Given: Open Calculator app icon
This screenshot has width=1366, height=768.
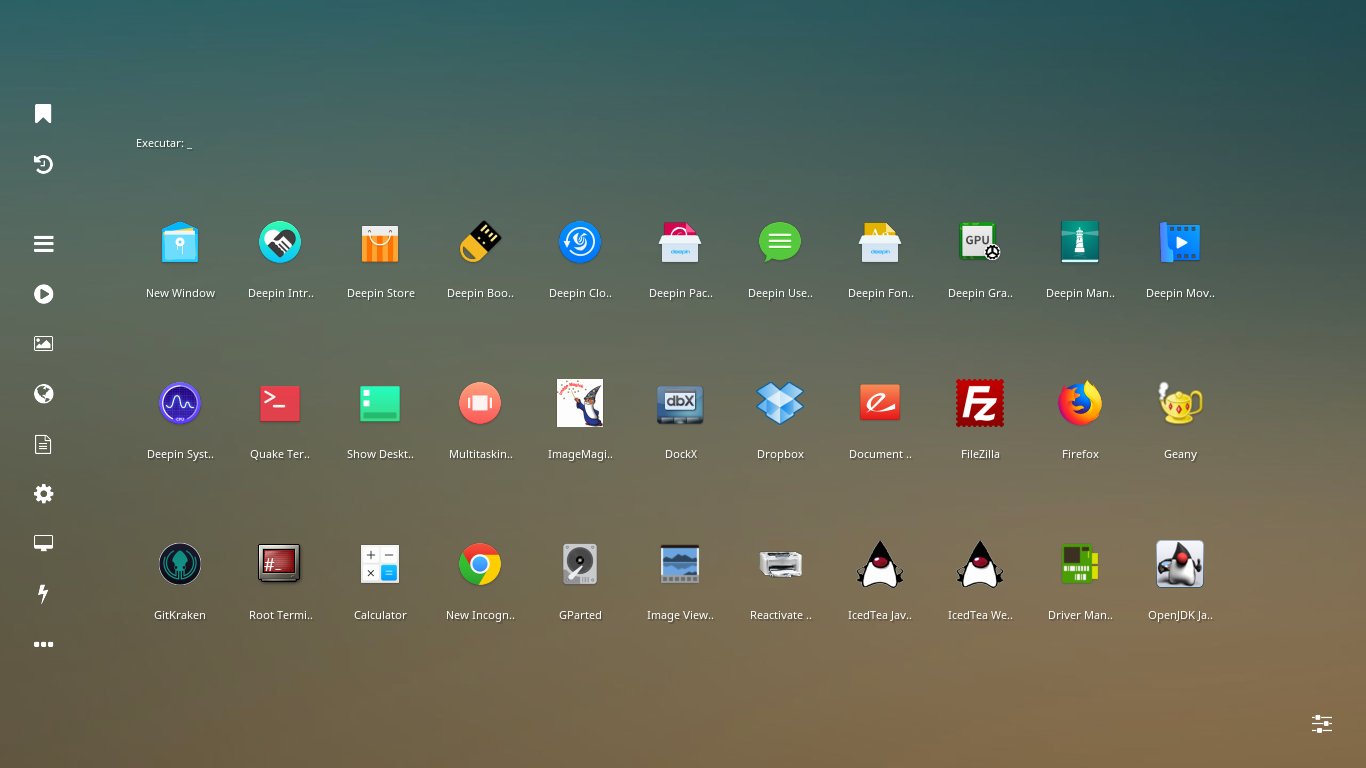Looking at the screenshot, I should point(380,564).
